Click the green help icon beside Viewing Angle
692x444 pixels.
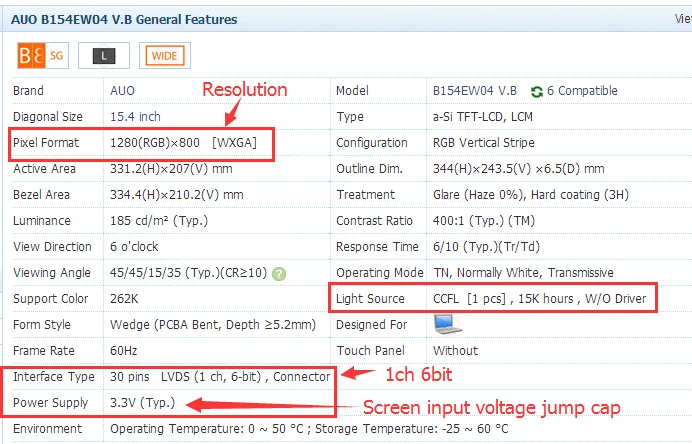pos(279,274)
